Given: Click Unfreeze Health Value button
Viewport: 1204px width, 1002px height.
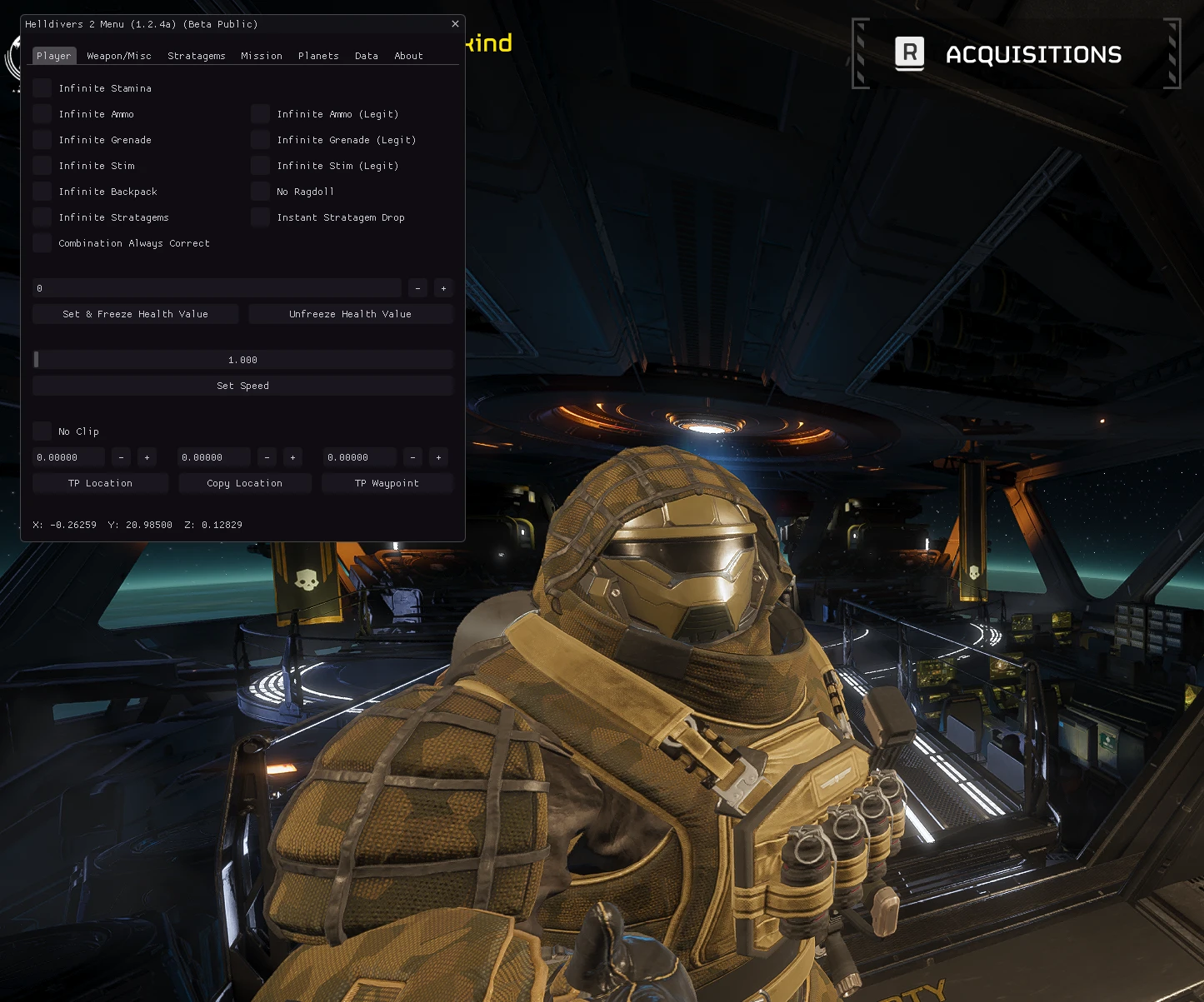Looking at the screenshot, I should (x=351, y=314).
